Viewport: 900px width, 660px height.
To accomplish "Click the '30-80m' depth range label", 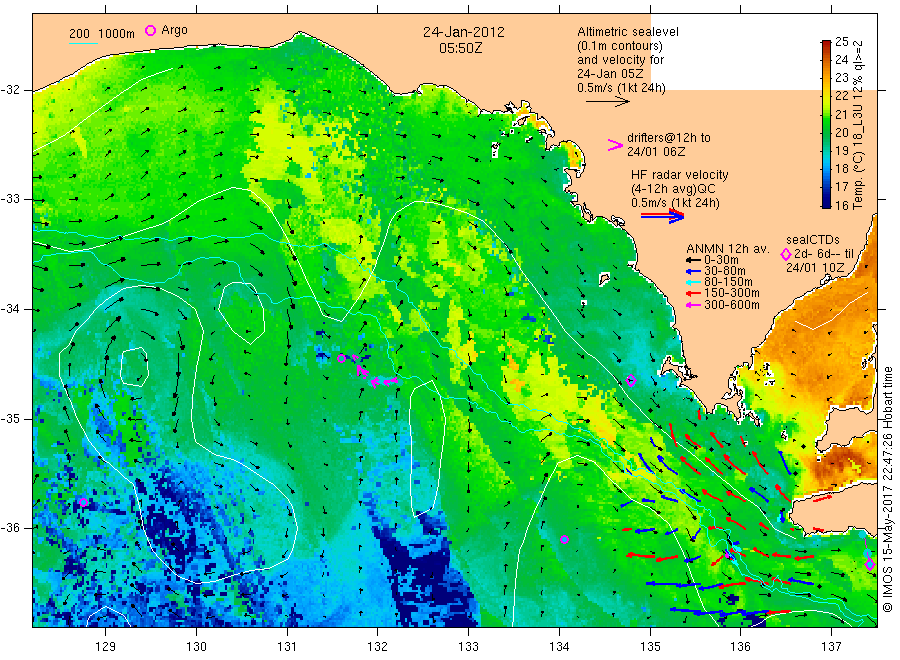I will [724, 271].
